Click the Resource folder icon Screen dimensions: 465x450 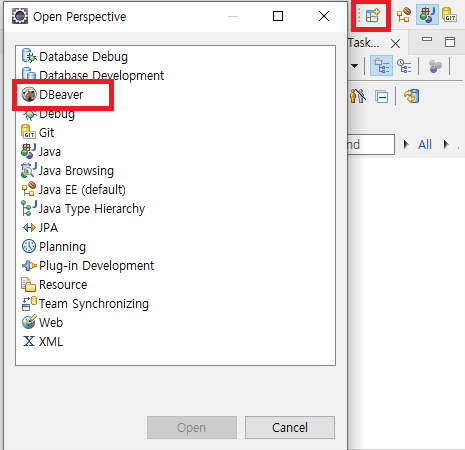pos(29,284)
